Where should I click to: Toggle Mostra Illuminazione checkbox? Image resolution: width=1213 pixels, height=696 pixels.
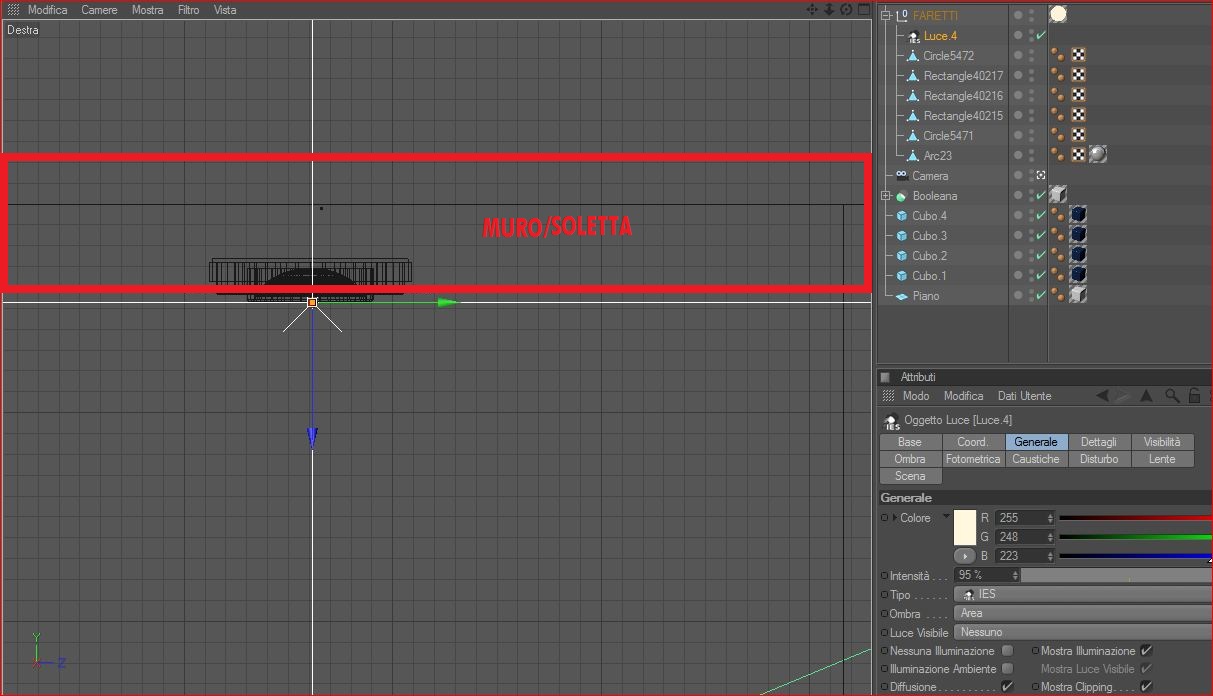point(1146,651)
